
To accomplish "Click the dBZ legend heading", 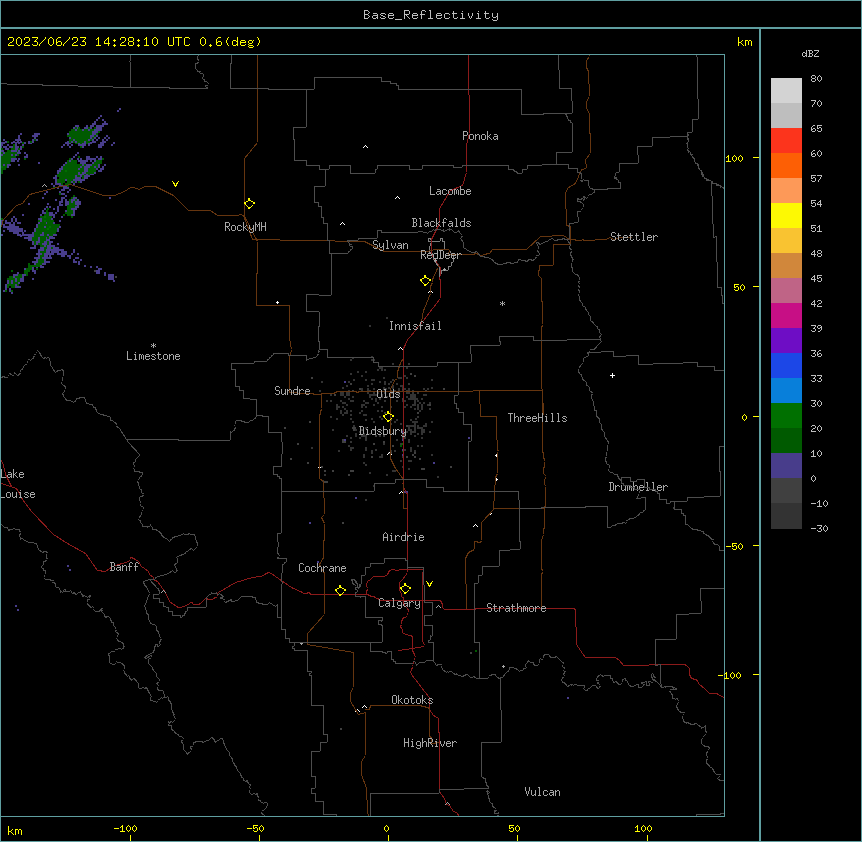I will (x=810, y=53).
